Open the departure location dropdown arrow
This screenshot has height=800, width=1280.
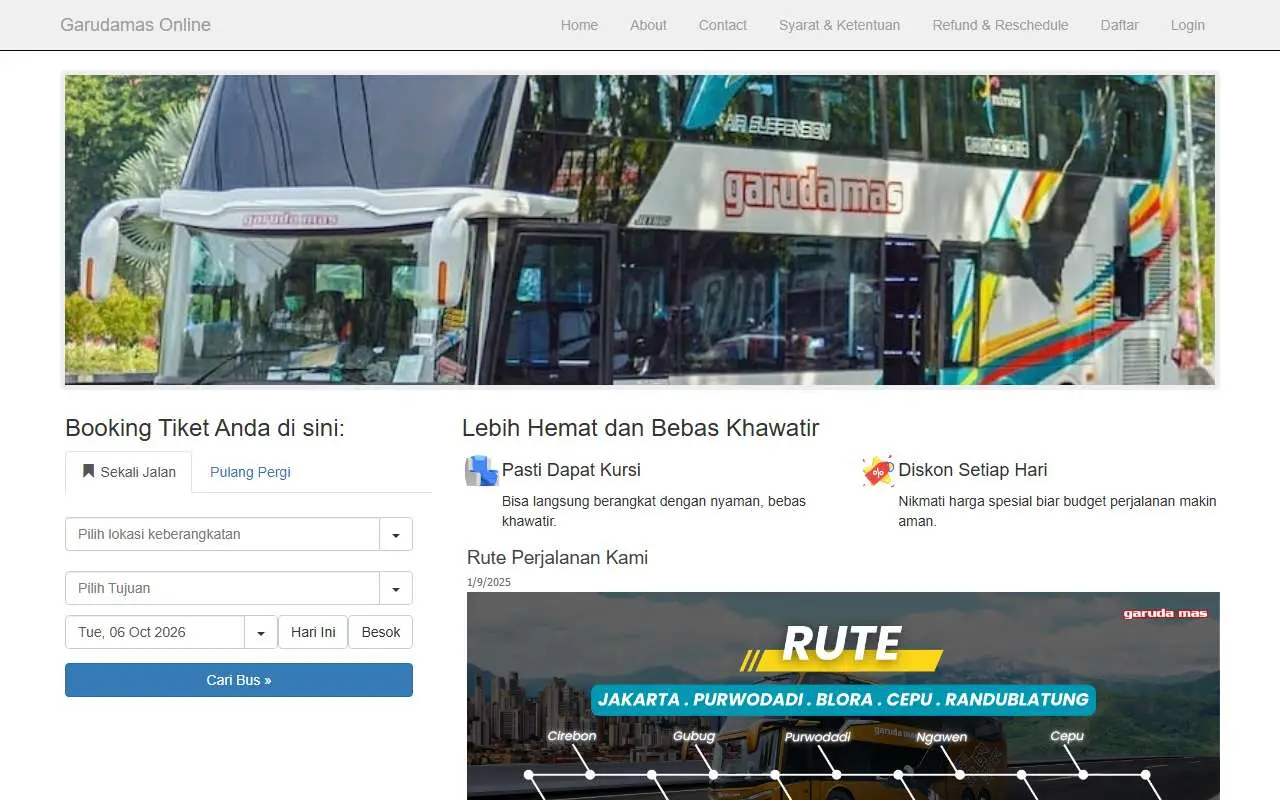click(396, 535)
